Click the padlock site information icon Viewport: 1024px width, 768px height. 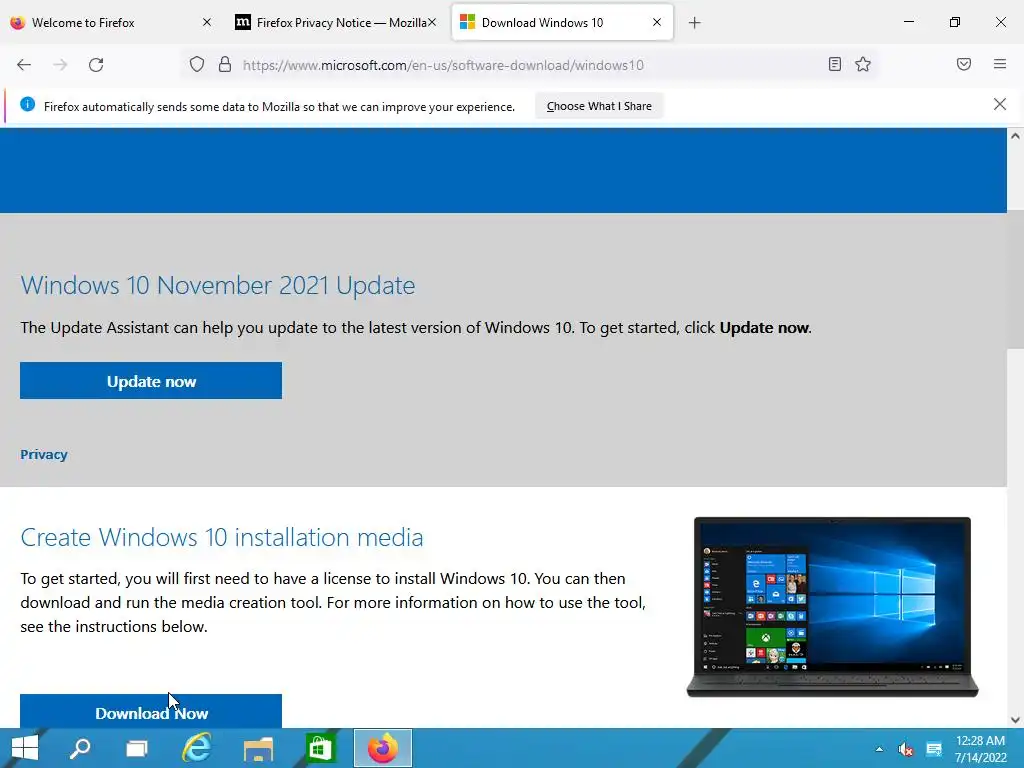coord(225,65)
